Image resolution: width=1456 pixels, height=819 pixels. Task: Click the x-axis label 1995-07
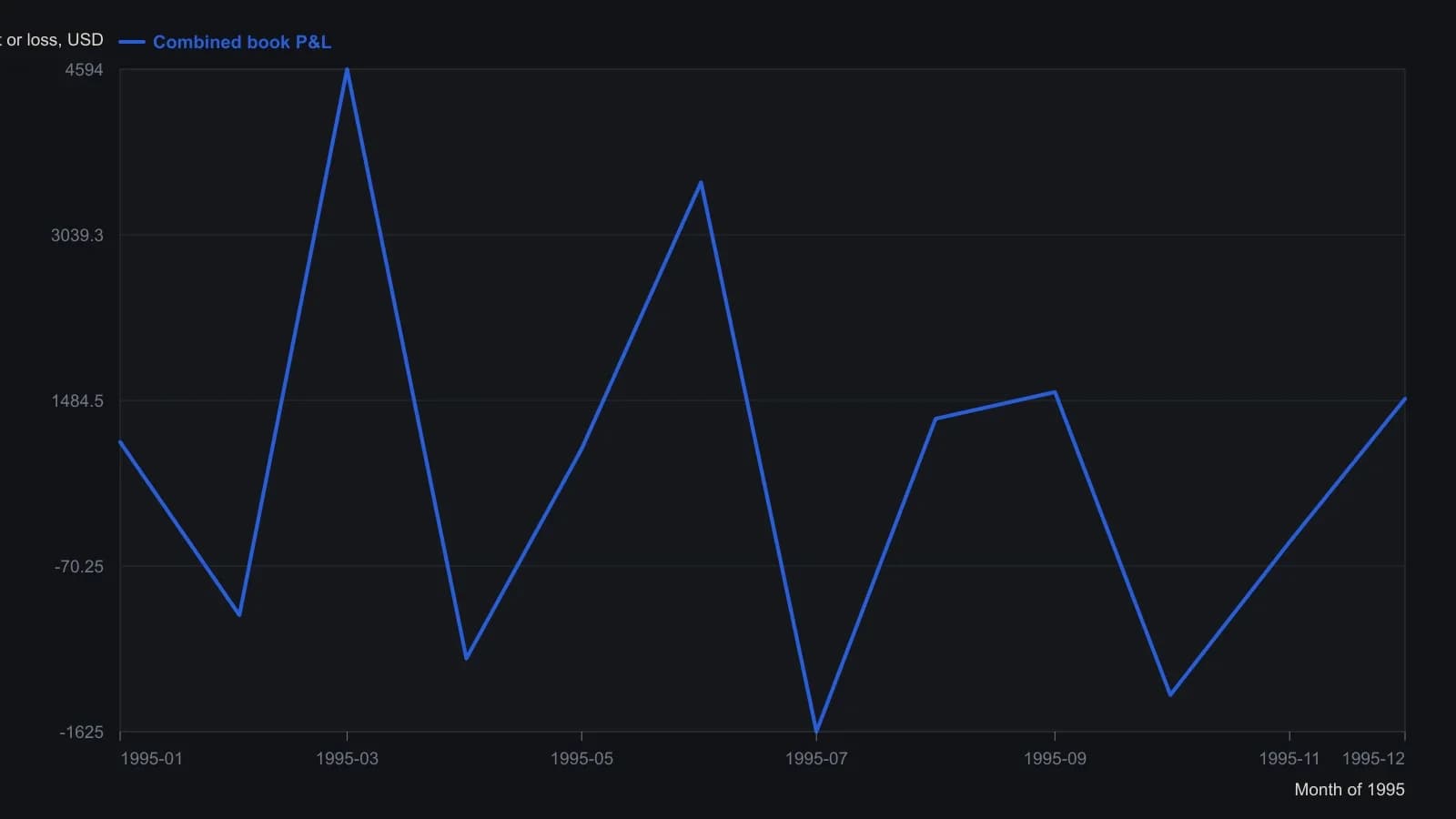[x=816, y=759]
